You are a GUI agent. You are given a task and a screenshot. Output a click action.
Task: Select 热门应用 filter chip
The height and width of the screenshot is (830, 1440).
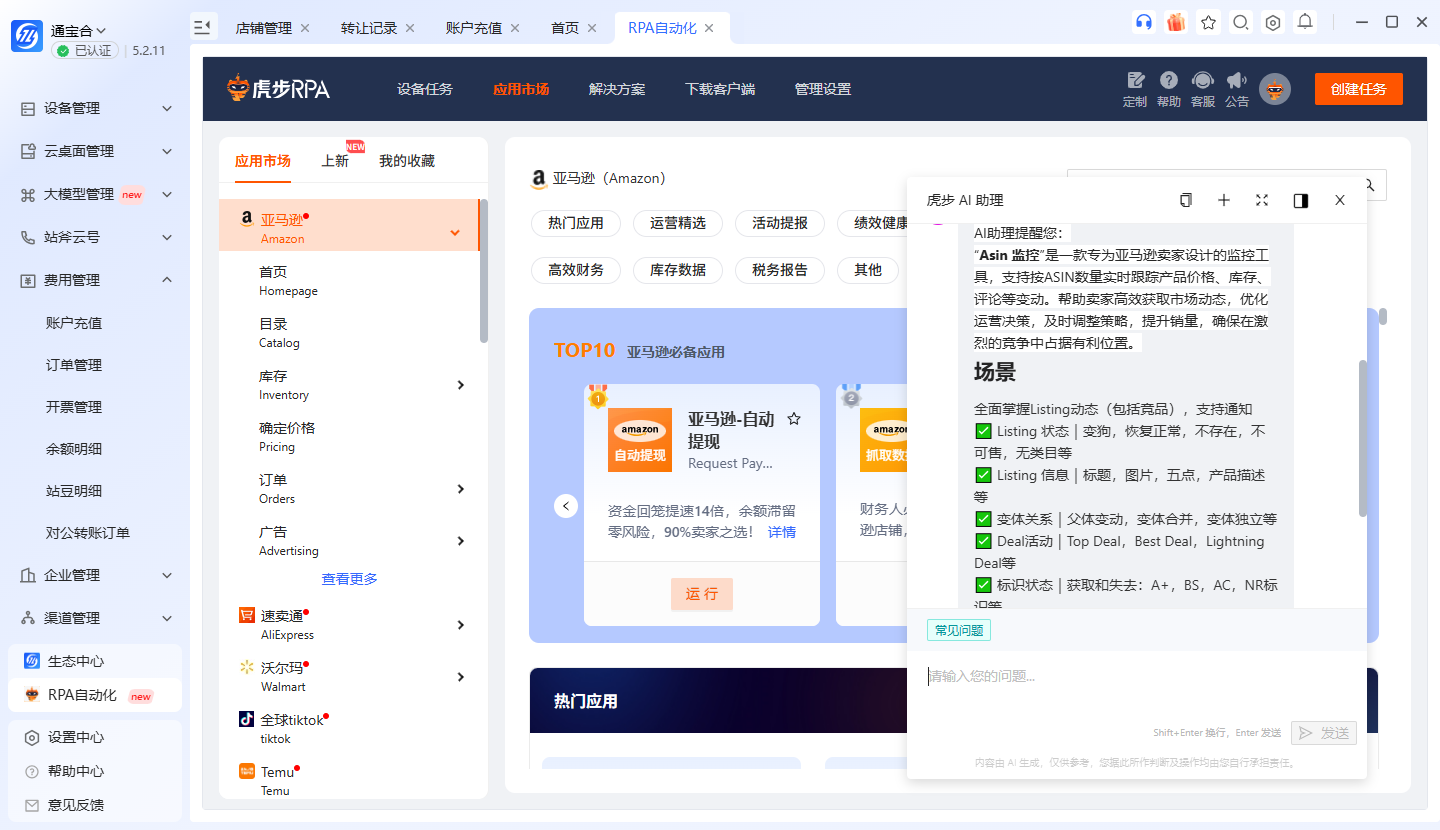(x=576, y=223)
